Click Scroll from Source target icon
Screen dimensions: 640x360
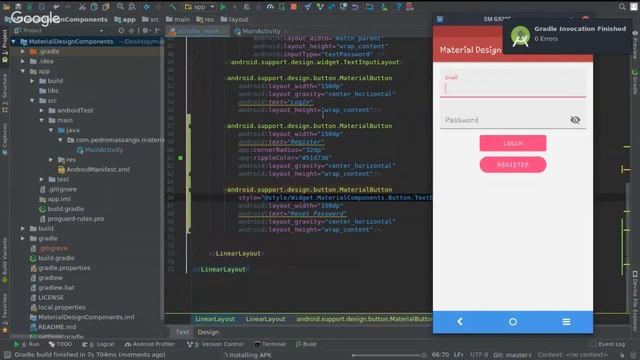121,31
